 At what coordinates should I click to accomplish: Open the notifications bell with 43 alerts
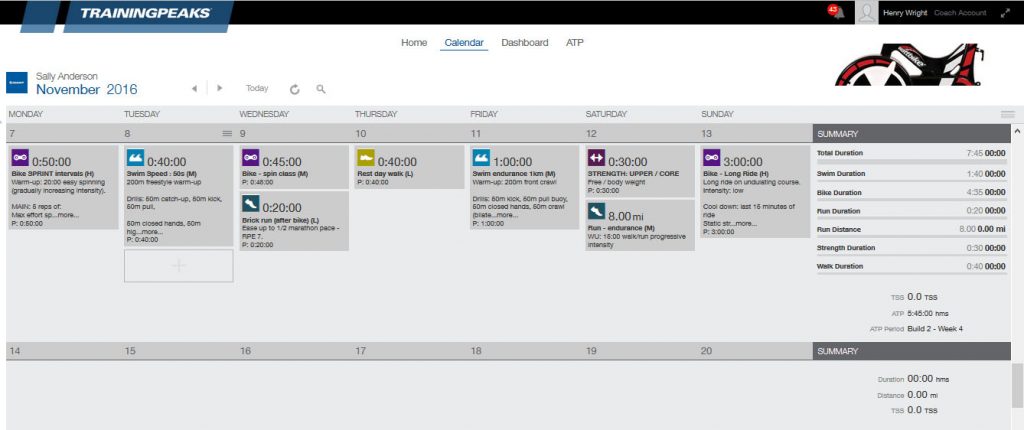click(834, 12)
